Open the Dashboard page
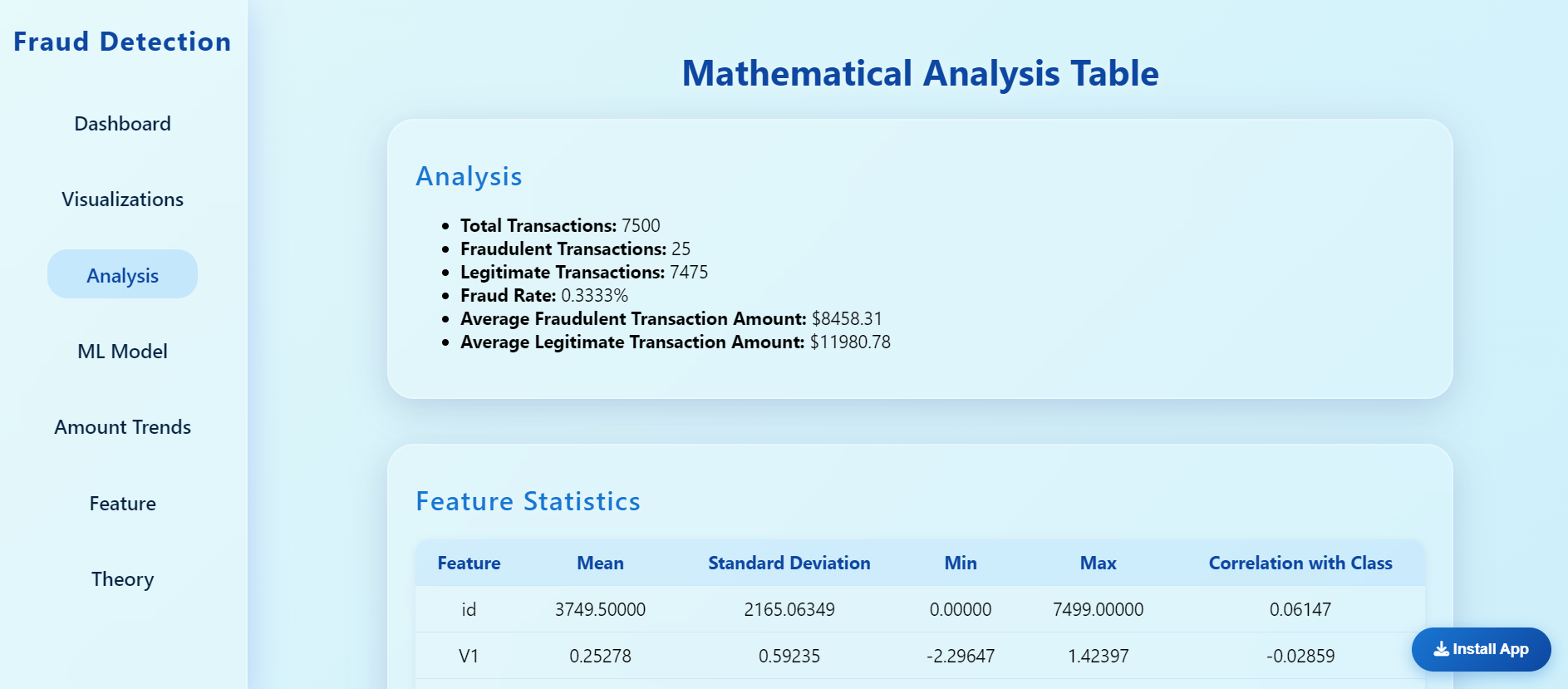 tap(122, 124)
